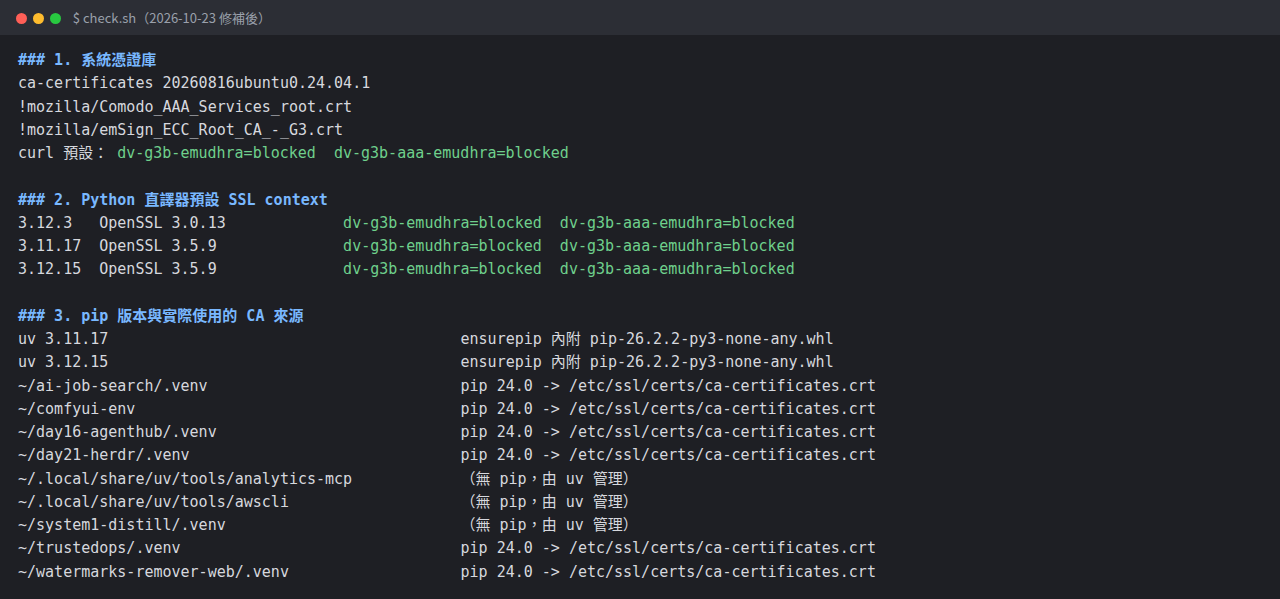1280x599 pixels.
Task: Click dv-g3b-emudhra=blocked in the 3.12.15 OpenSSL row
Action: pyautogui.click(x=442, y=268)
